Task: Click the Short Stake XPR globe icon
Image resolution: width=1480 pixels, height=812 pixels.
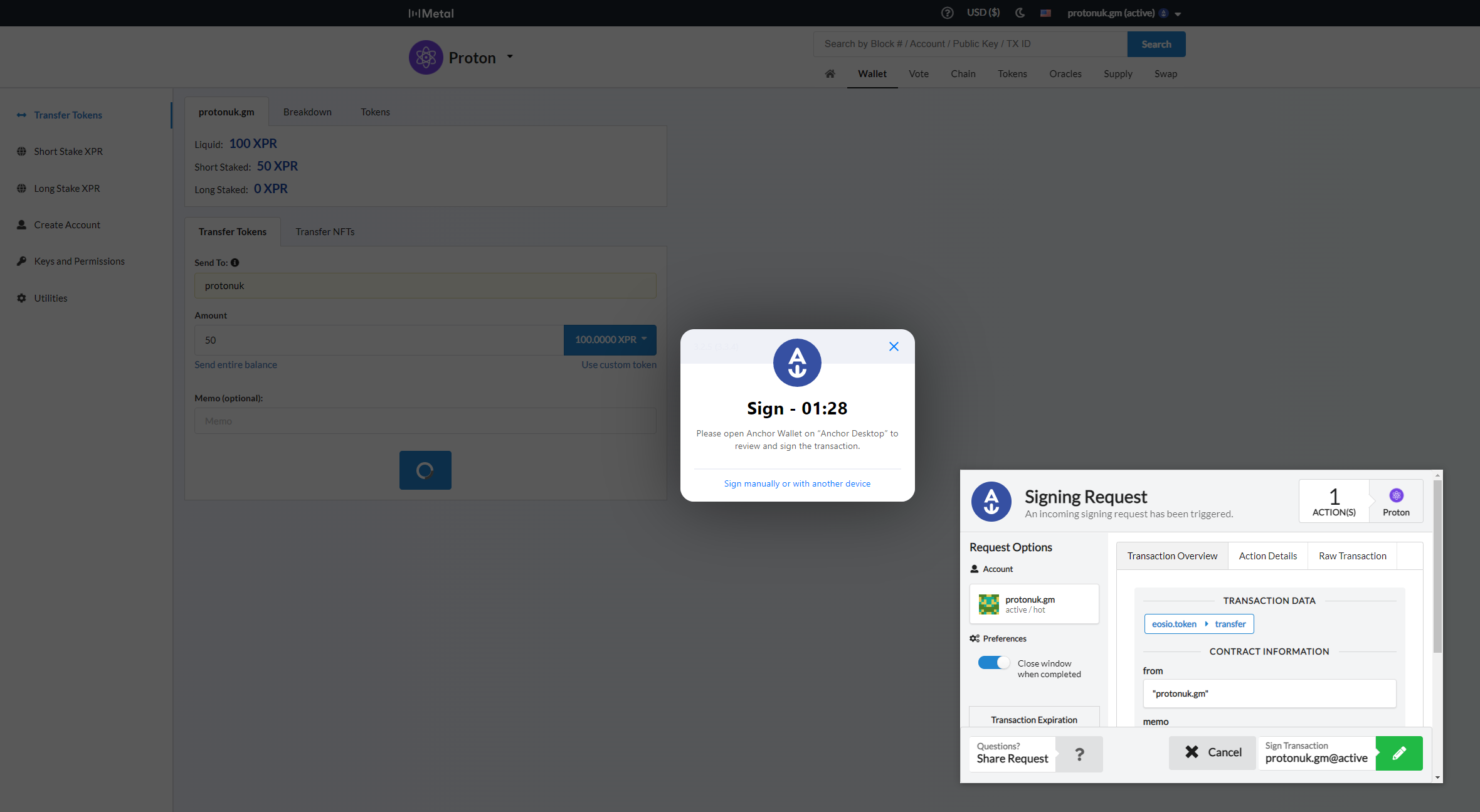Action: (21, 152)
